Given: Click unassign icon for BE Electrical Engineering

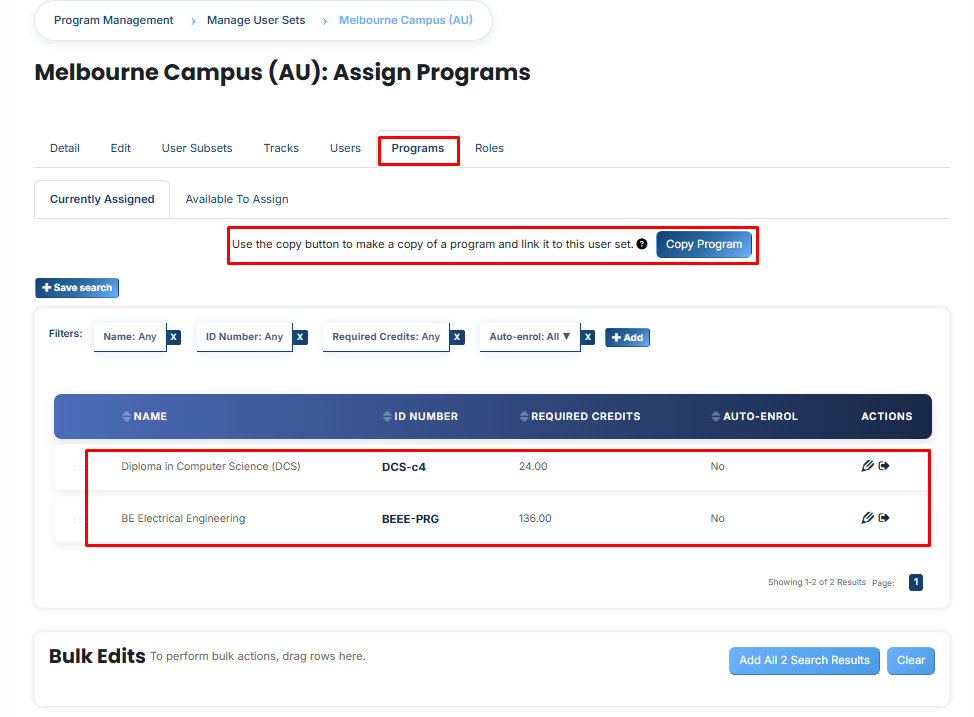Looking at the screenshot, I should pyautogui.click(x=884, y=518).
